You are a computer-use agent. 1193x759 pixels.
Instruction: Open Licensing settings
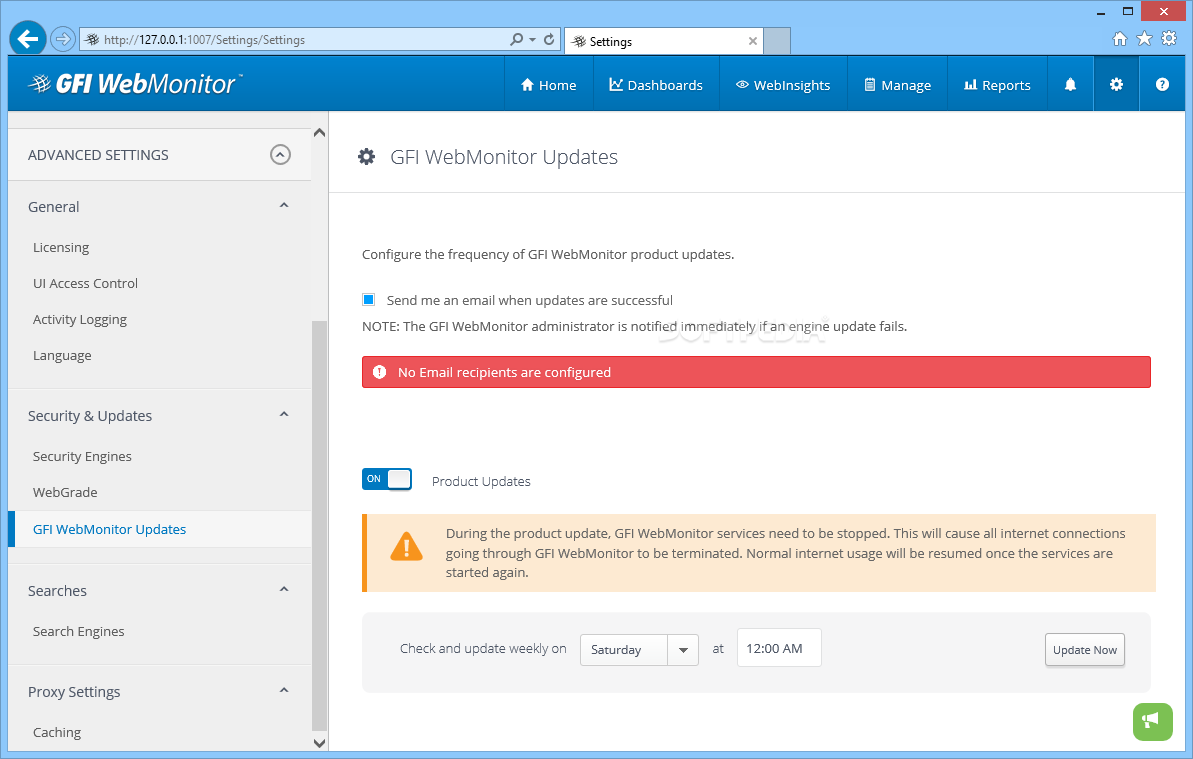pyautogui.click(x=61, y=247)
